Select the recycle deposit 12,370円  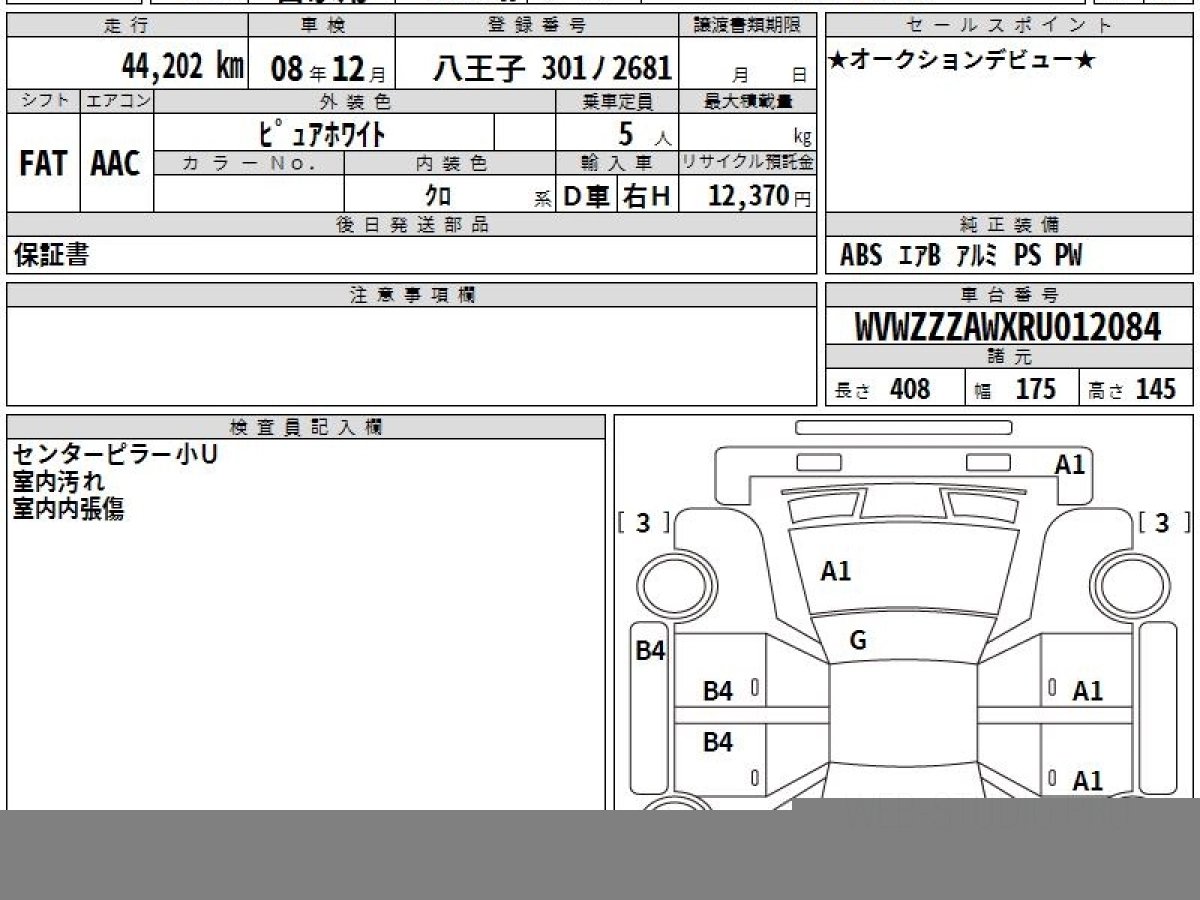pos(759,196)
